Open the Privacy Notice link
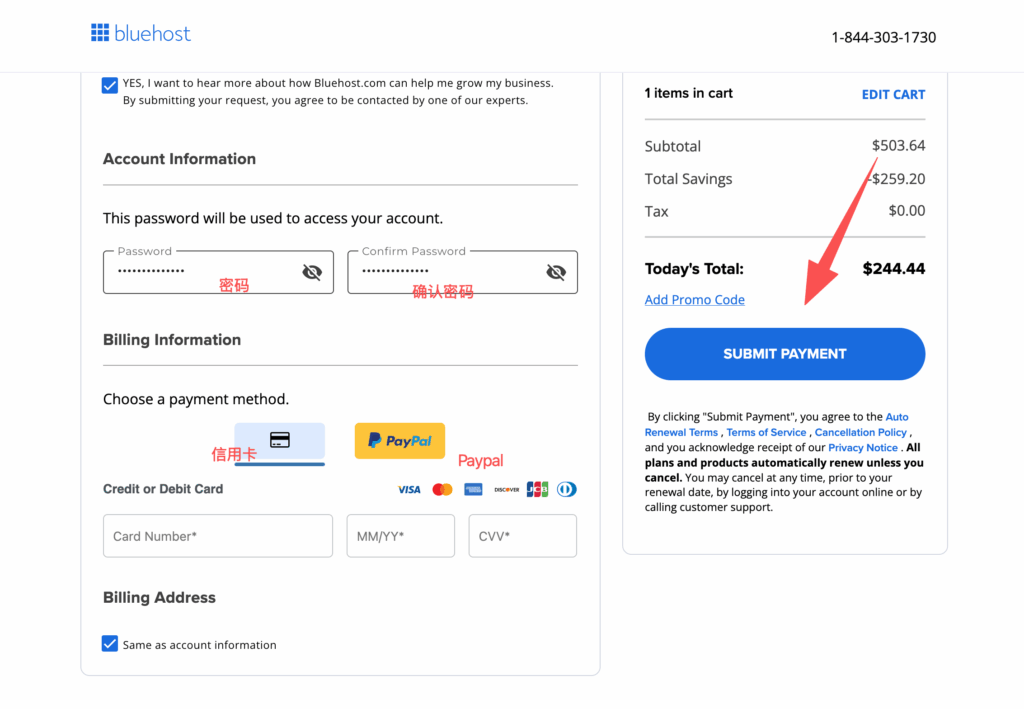The width and height of the screenshot is (1024, 709). click(x=862, y=448)
